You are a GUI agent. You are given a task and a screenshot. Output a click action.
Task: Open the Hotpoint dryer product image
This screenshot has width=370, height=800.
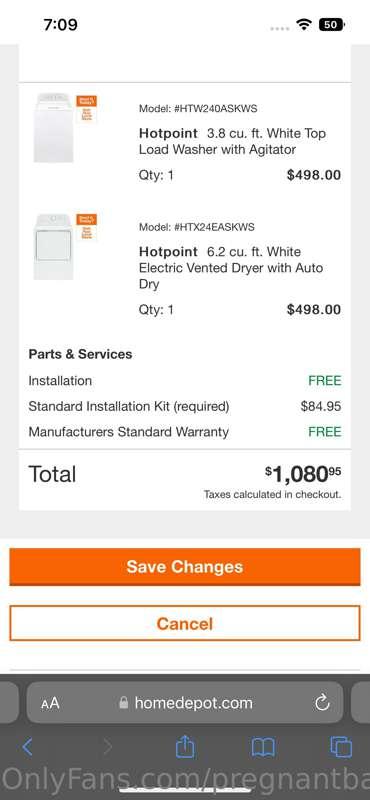[x=54, y=246]
